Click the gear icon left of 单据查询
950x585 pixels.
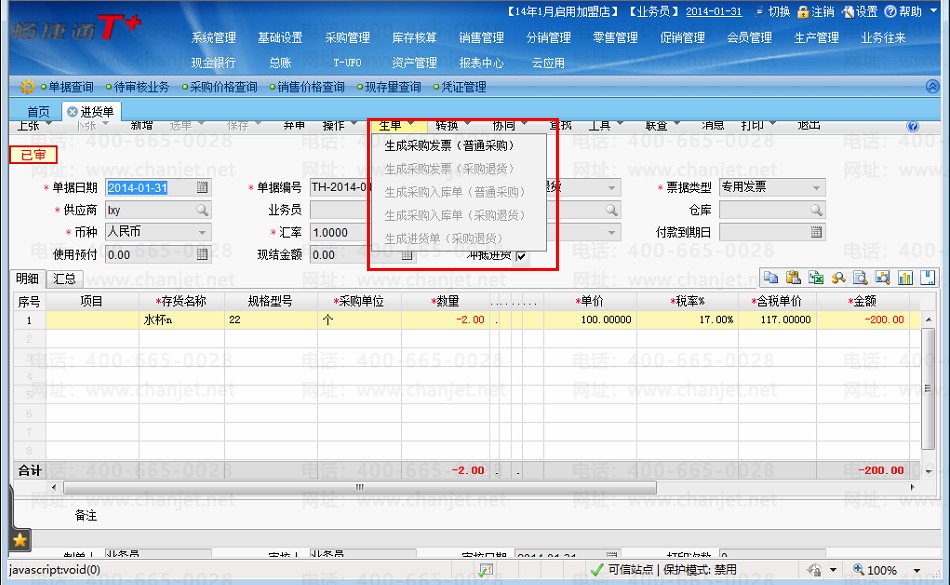point(27,87)
